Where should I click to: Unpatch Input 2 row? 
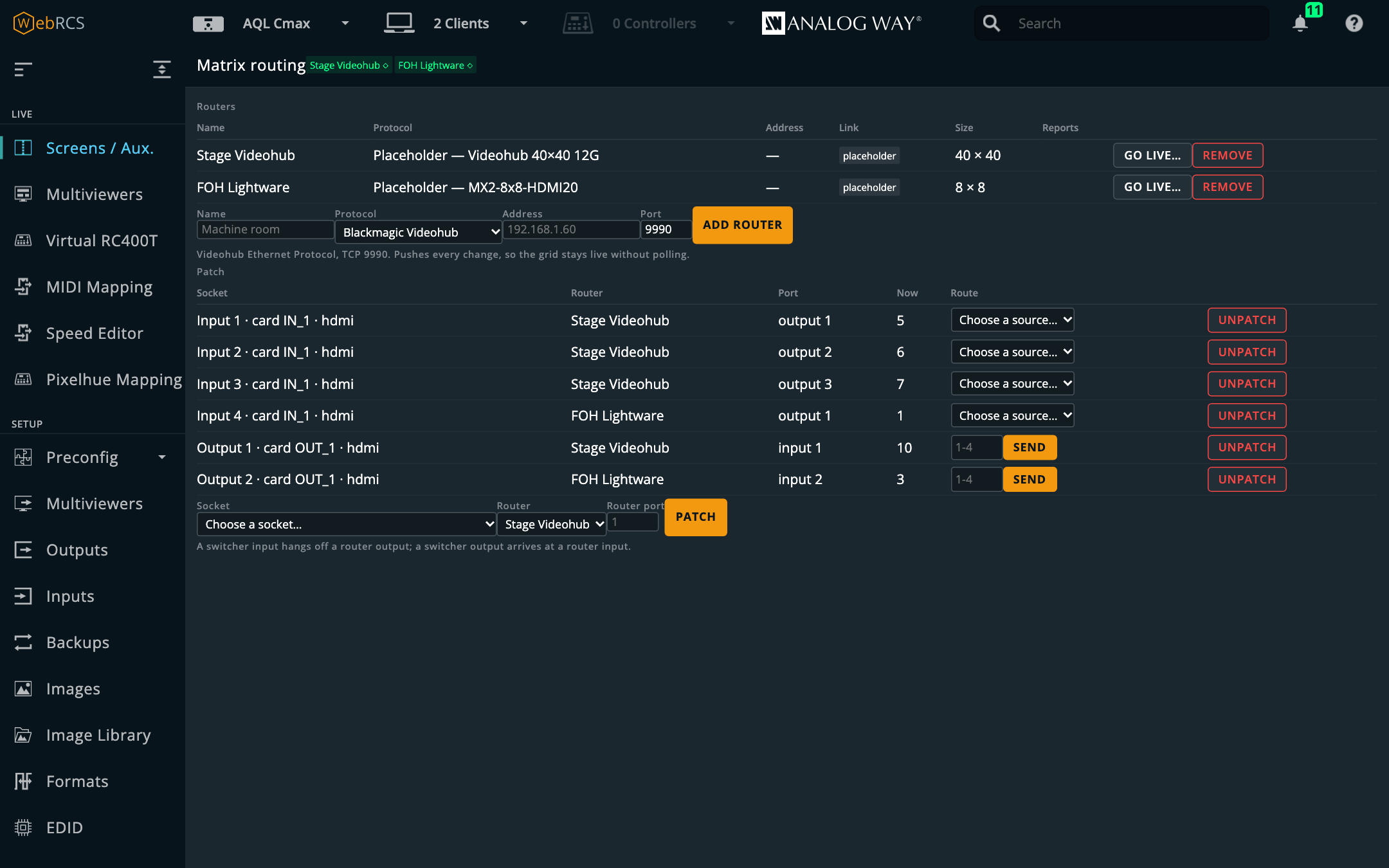click(1247, 352)
